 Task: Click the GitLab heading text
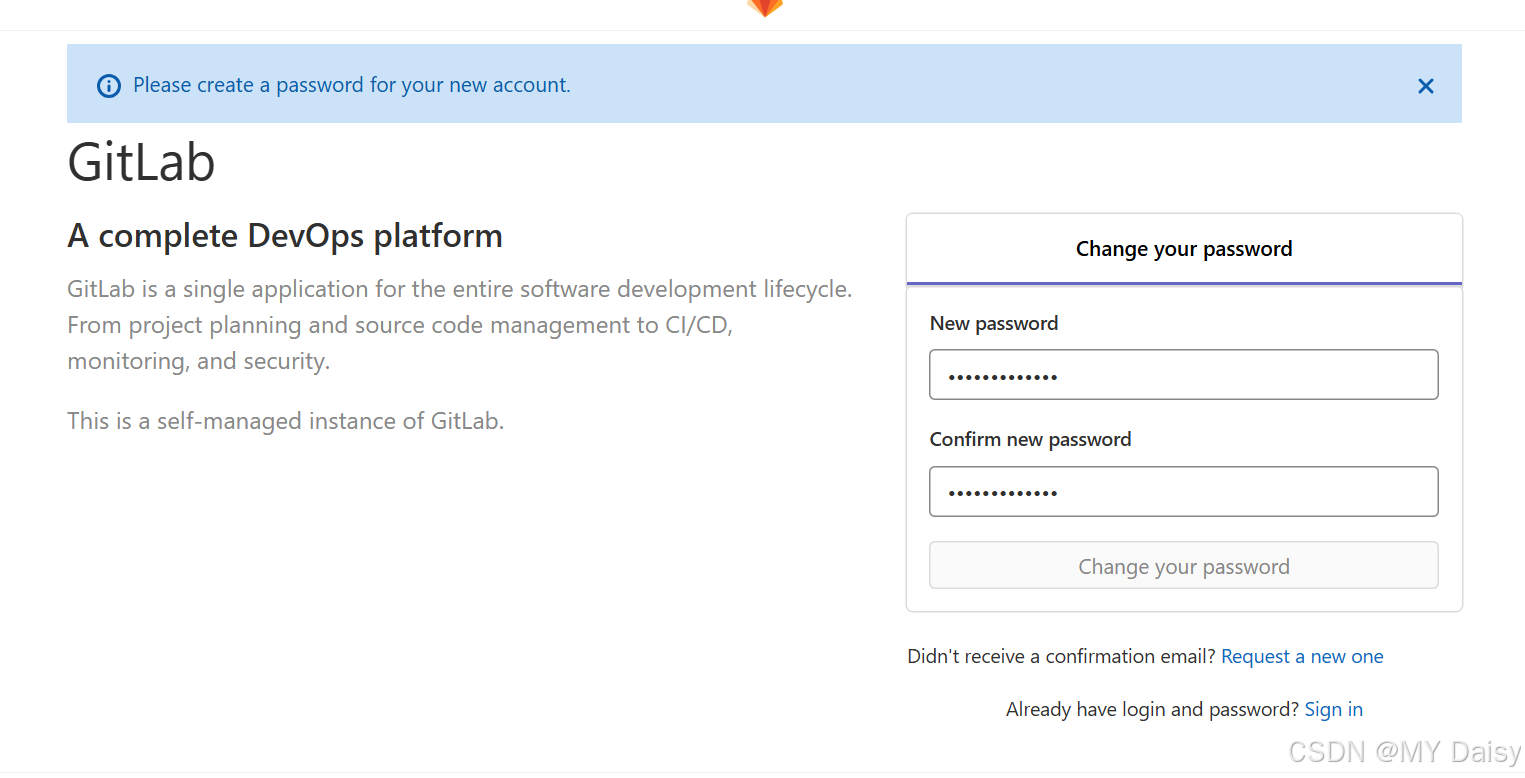141,161
